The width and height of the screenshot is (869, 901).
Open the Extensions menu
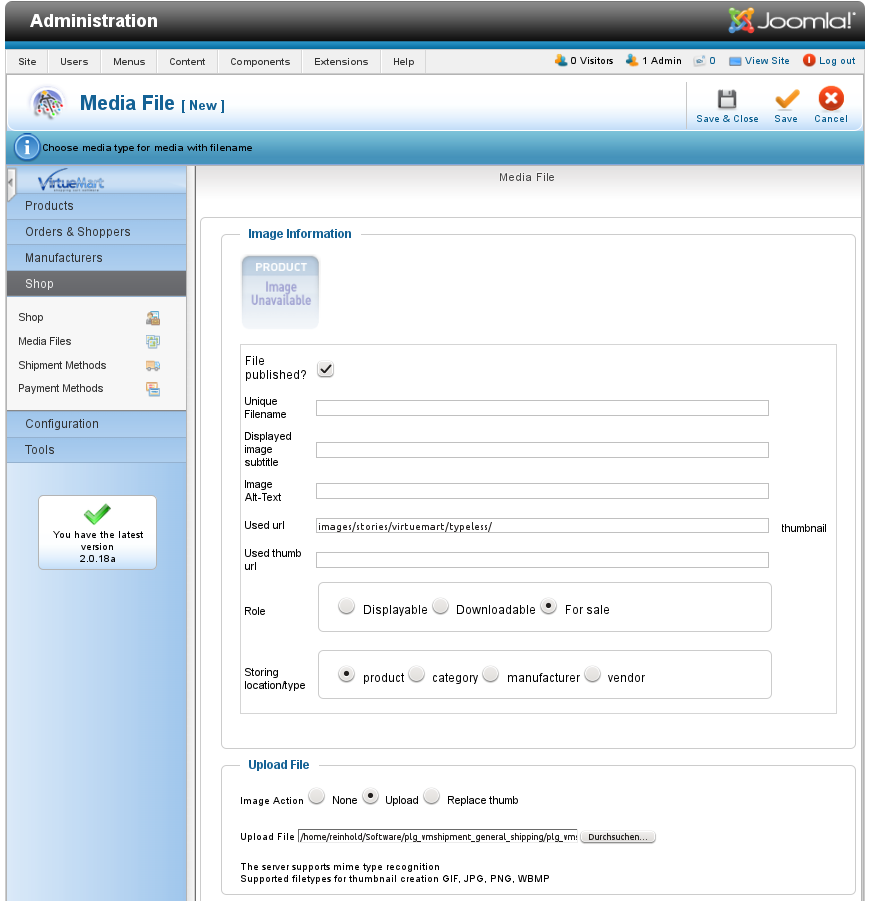click(x=341, y=62)
